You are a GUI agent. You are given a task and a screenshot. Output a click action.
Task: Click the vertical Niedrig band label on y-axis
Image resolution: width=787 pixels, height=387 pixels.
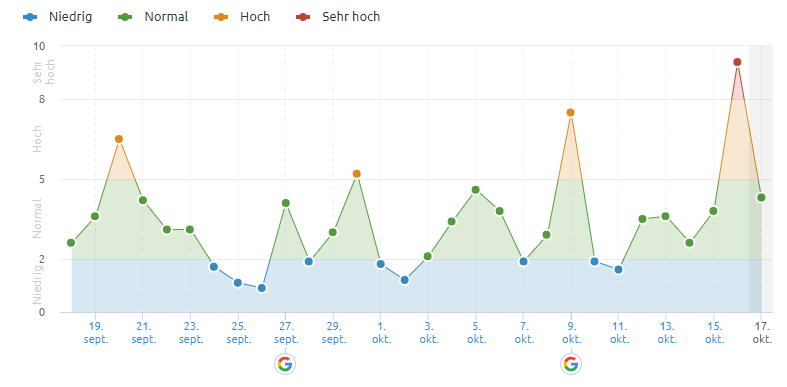pos(37,284)
